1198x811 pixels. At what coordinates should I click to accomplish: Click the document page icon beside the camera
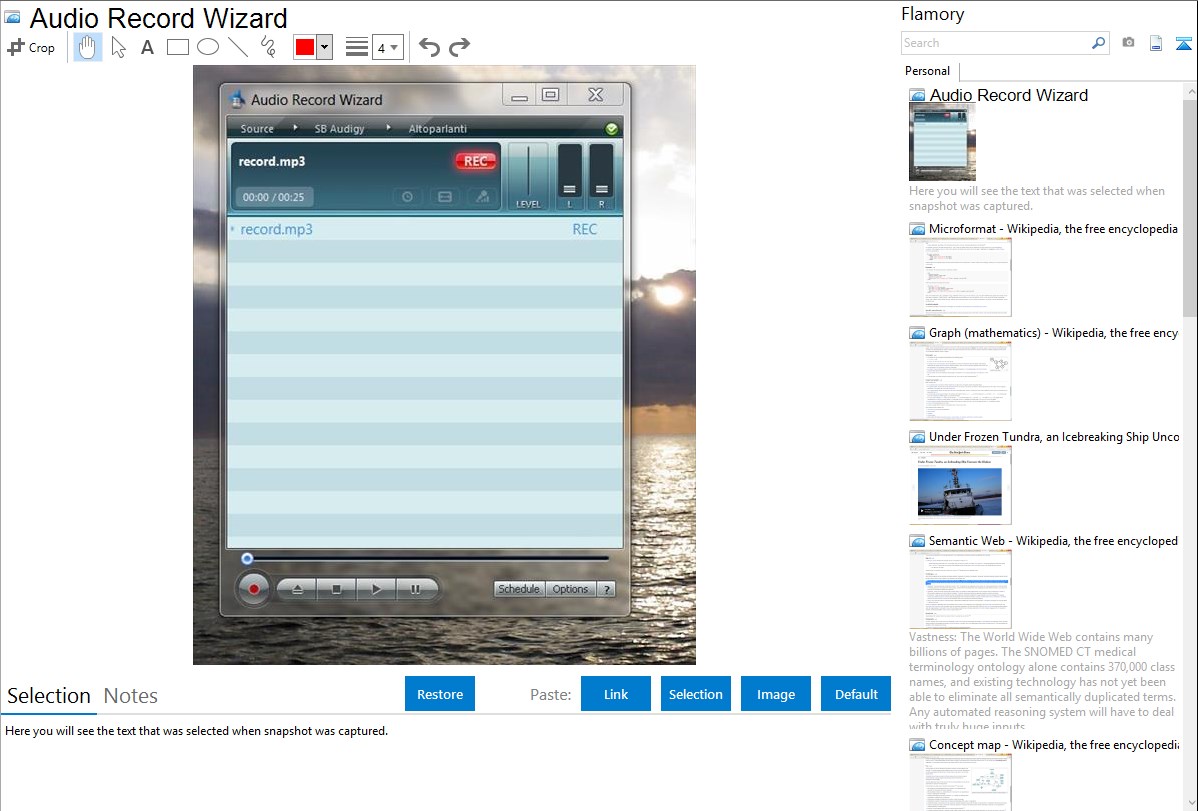pyautogui.click(x=1156, y=43)
